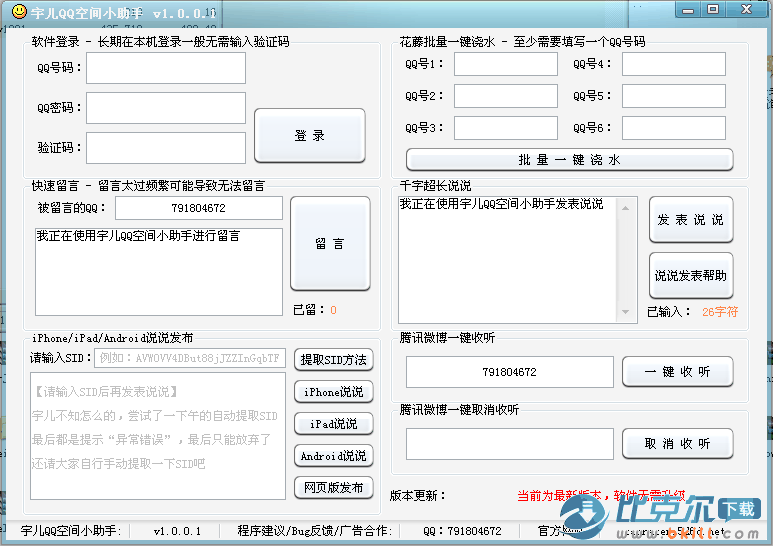Click the iPad说说 button

334,424
